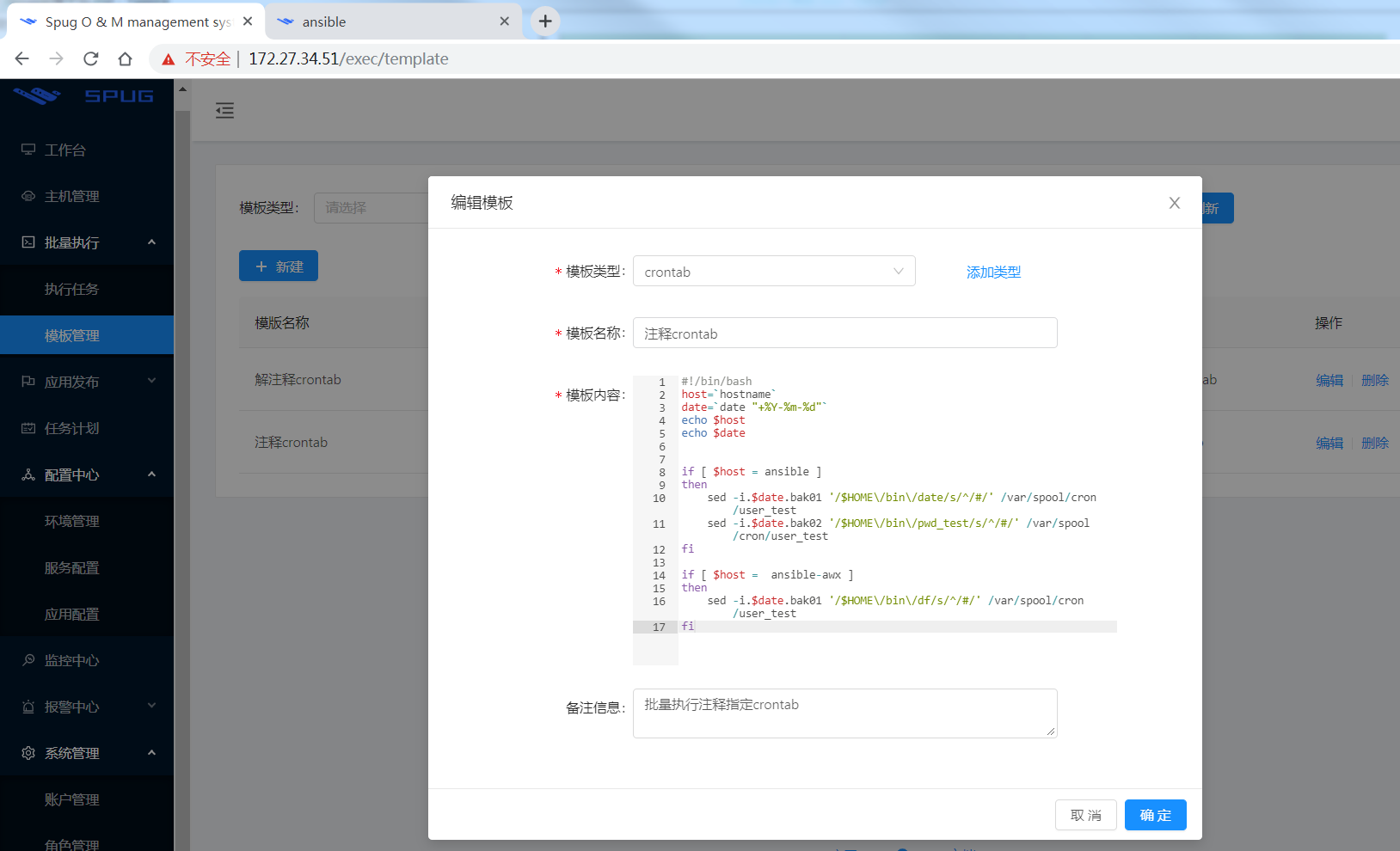Viewport: 1400px width, 851px height.
Task: Open 环境管理 submenu item
Action: [x=87, y=521]
